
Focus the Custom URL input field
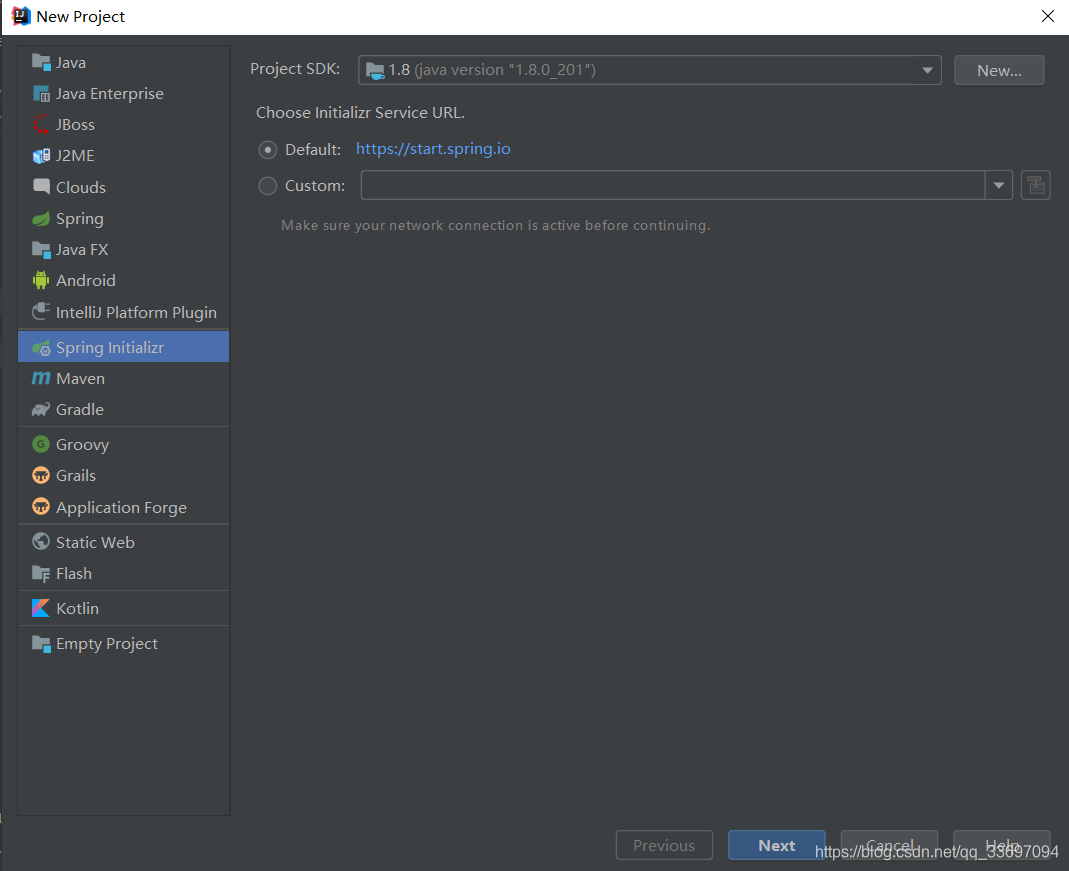(x=672, y=185)
